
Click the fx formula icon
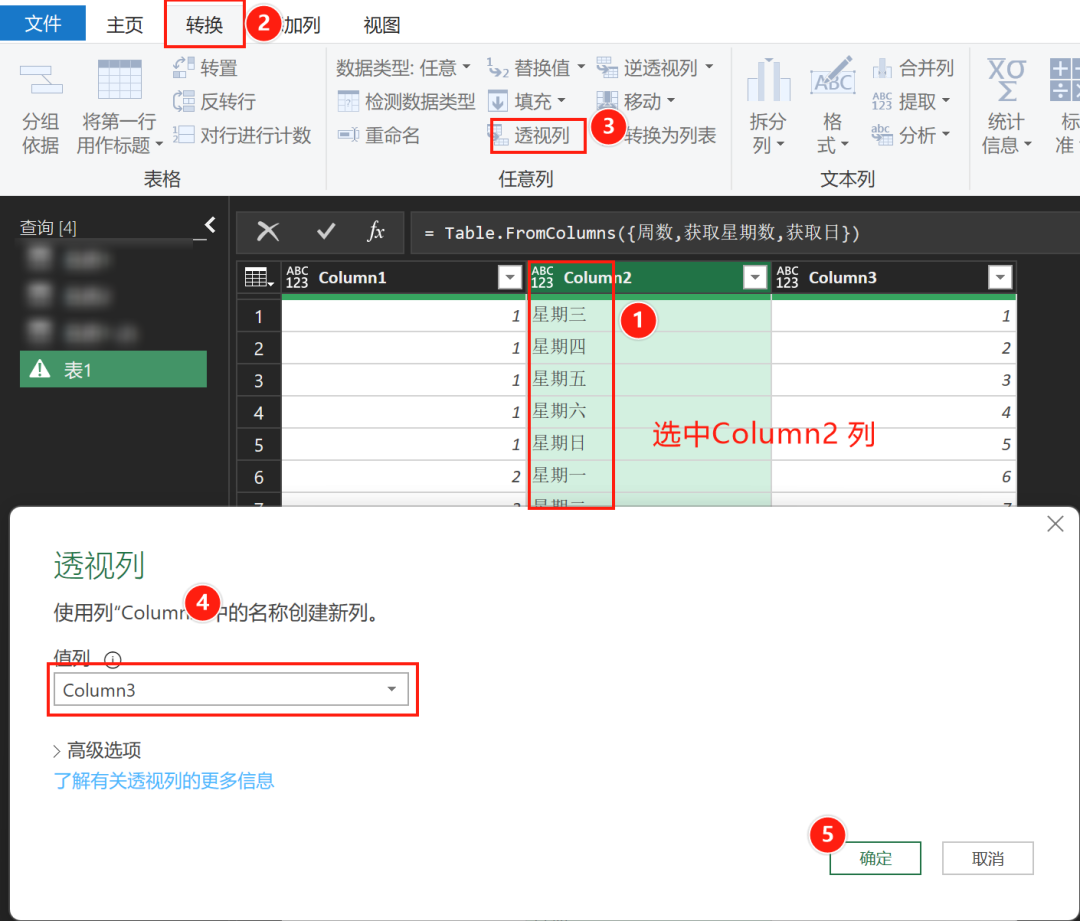pyautogui.click(x=376, y=232)
